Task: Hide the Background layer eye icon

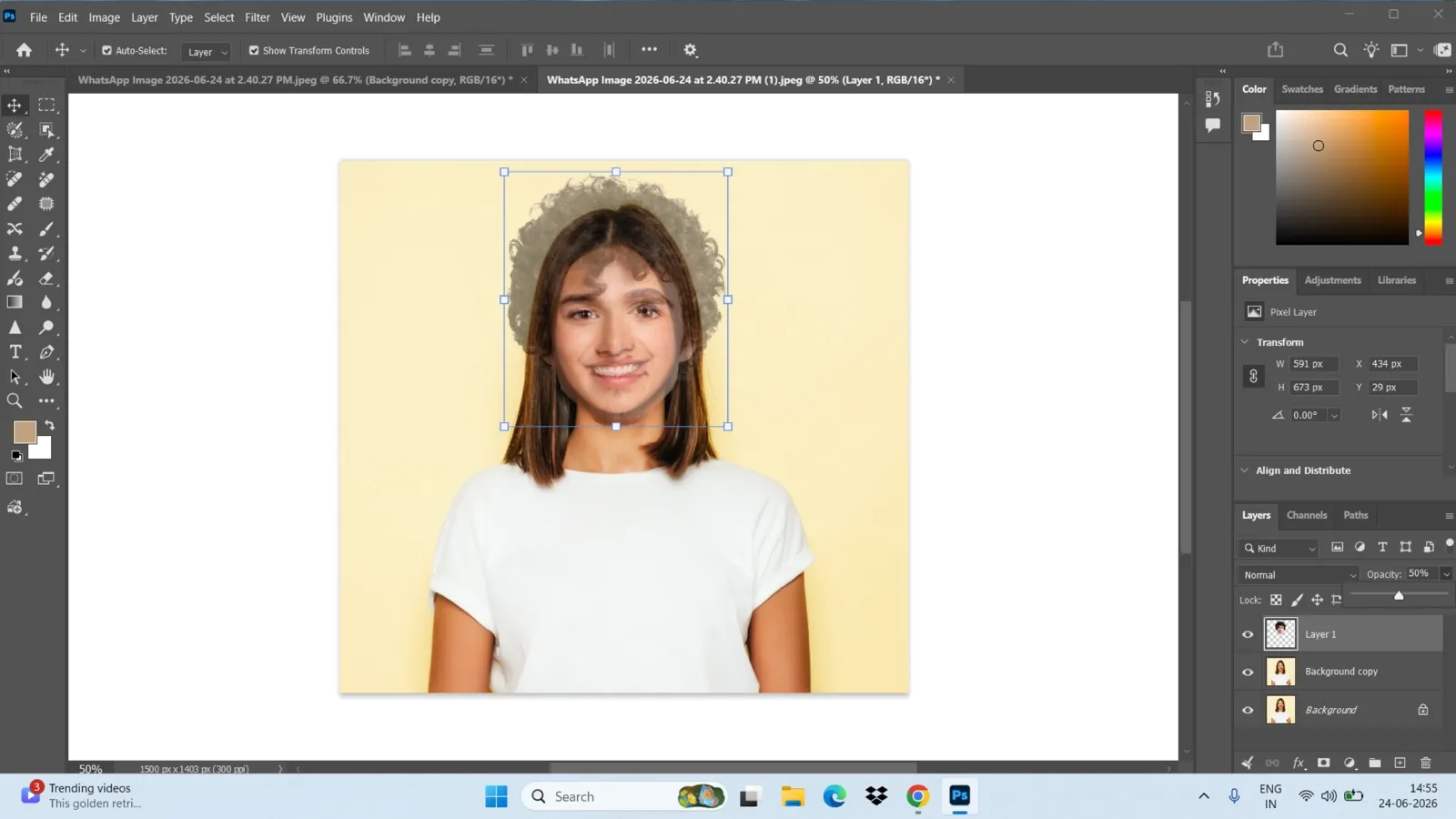Action: tap(1248, 710)
